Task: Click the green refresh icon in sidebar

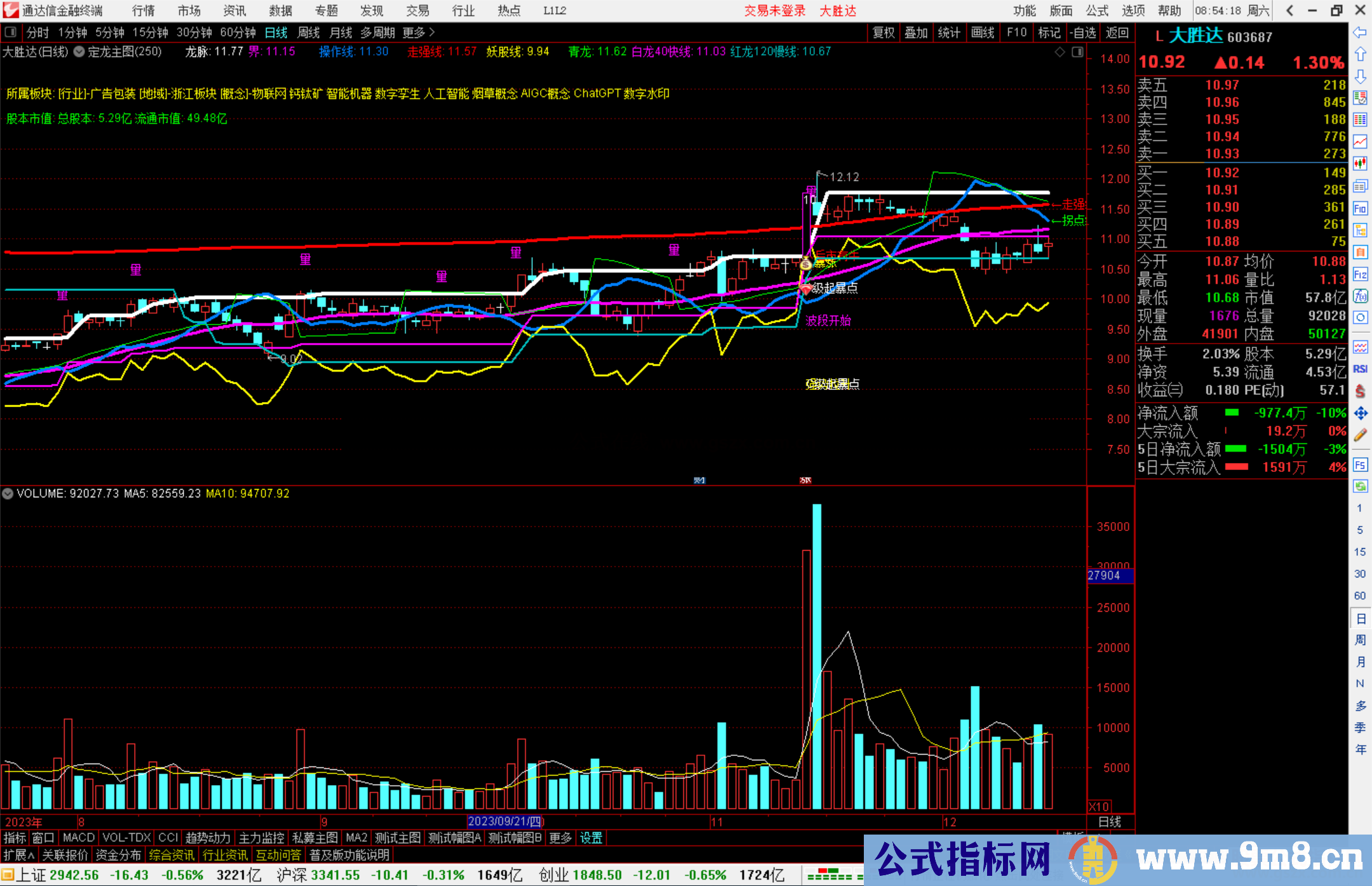Action: (x=1360, y=487)
